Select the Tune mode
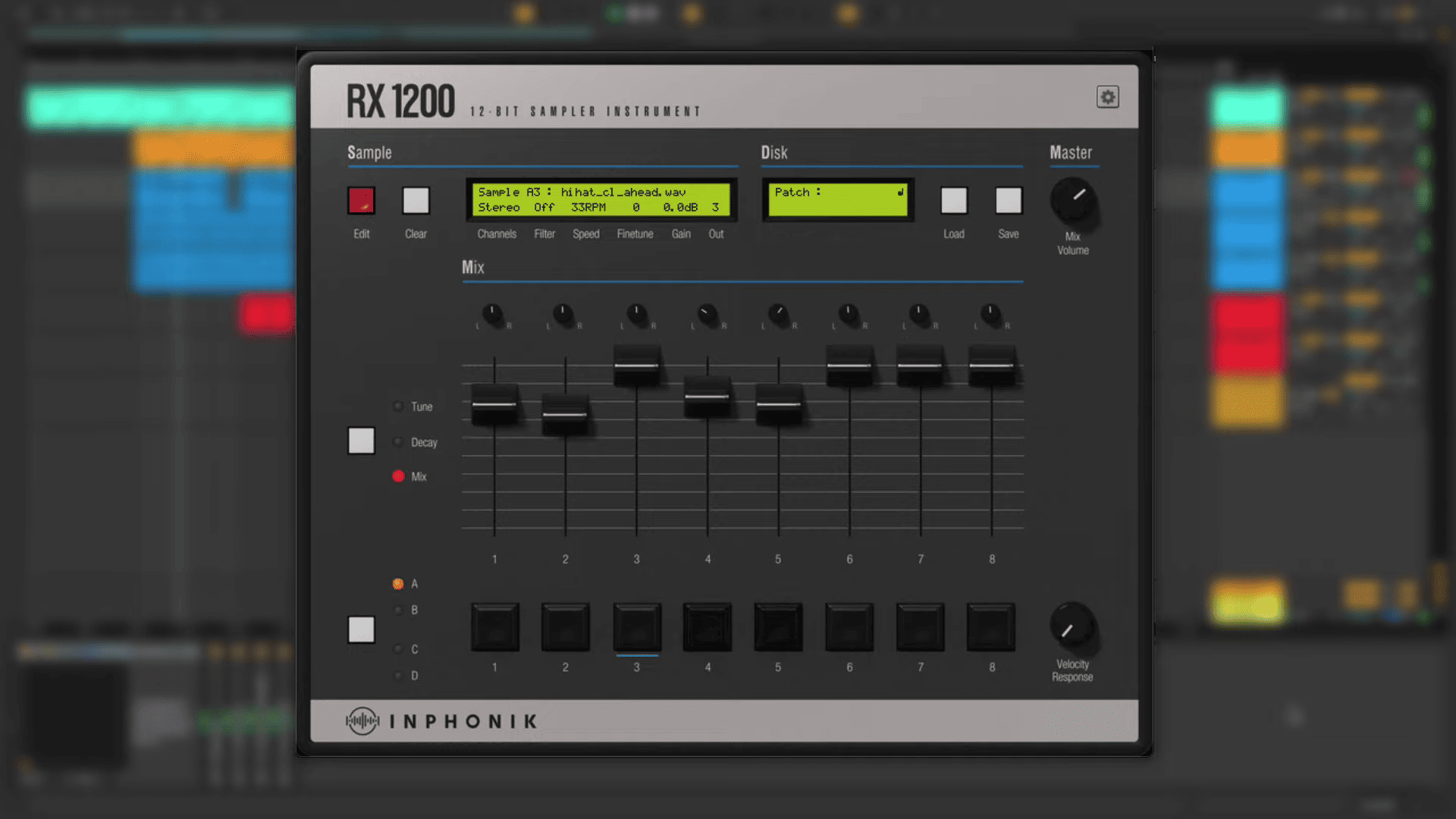This screenshot has width=1456, height=819. coord(397,406)
